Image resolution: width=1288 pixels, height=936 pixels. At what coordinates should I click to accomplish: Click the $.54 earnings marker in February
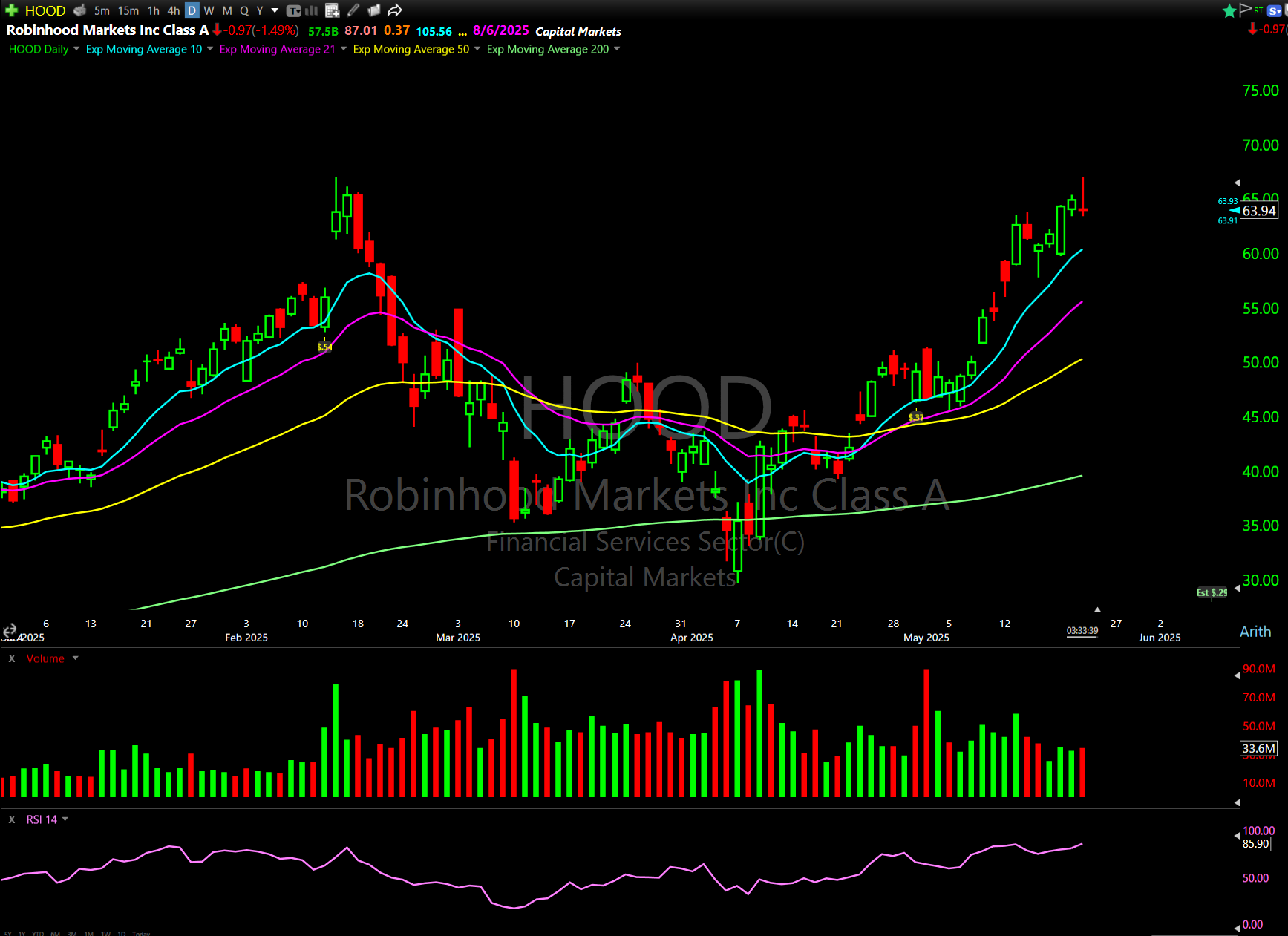[324, 347]
